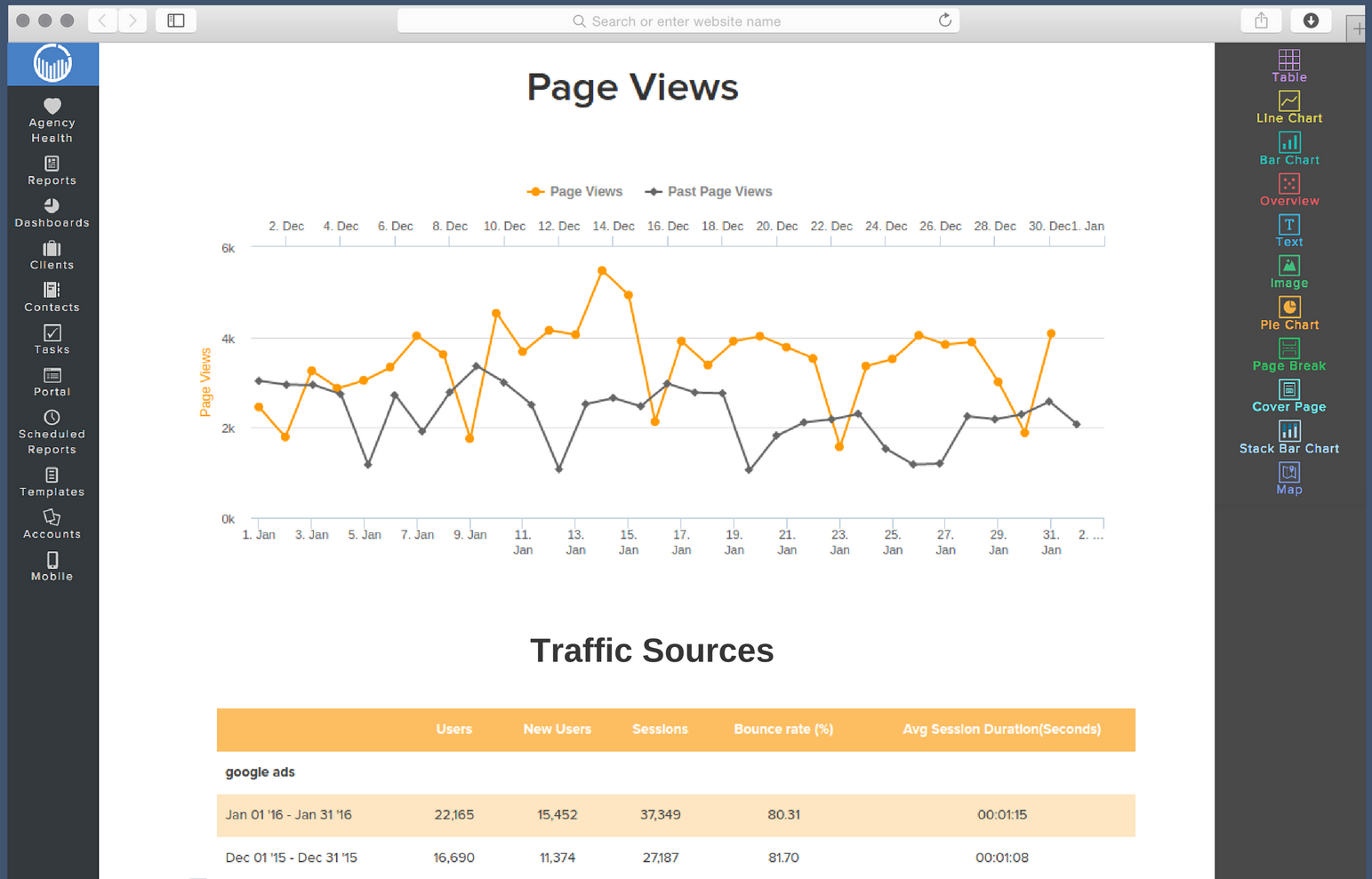
Task: Open the Accounts section
Action: (x=52, y=526)
